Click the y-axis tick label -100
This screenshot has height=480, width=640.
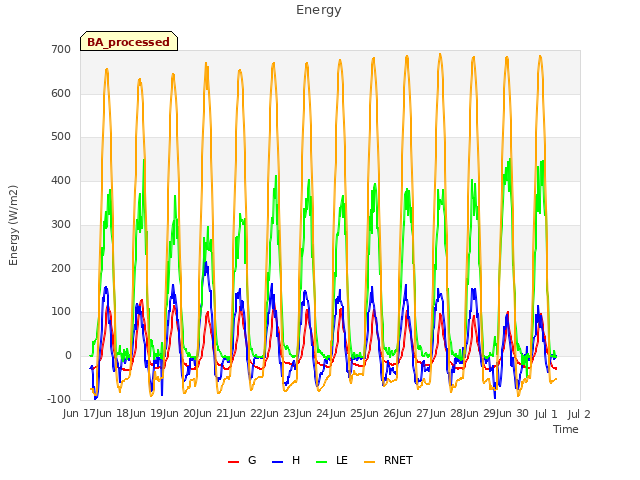[x=59, y=399]
